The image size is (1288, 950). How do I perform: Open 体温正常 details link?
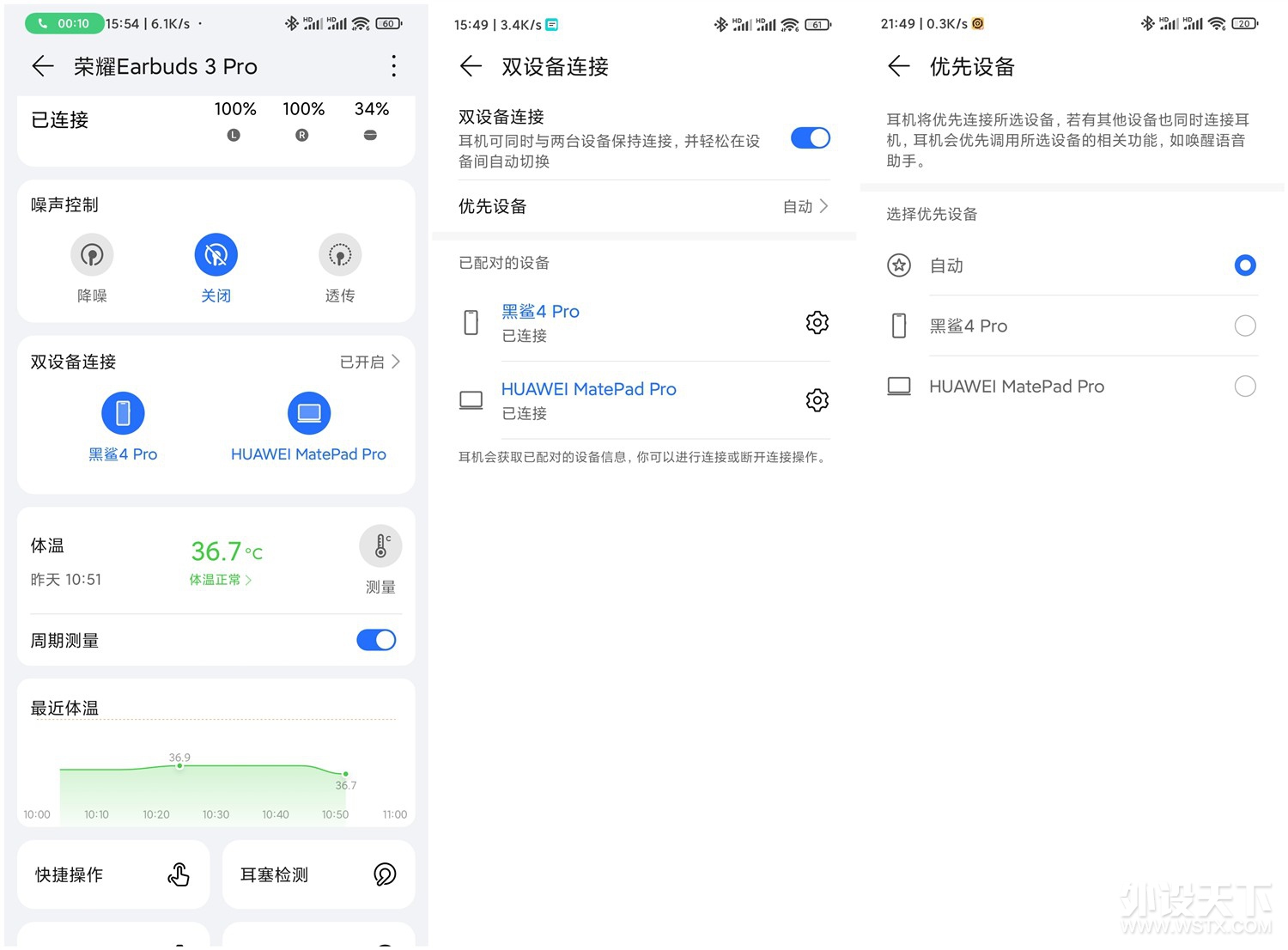point(221,580)
